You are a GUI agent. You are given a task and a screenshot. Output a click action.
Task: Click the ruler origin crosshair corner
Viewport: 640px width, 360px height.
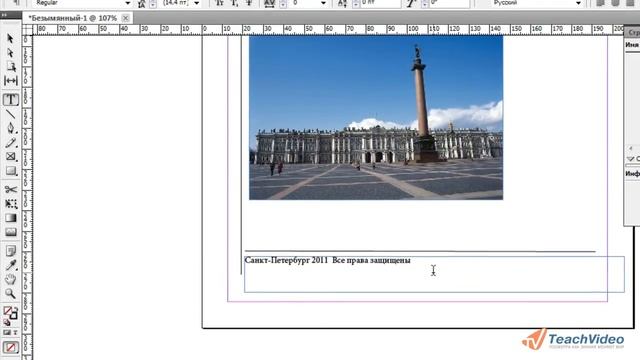pos(27,30)
